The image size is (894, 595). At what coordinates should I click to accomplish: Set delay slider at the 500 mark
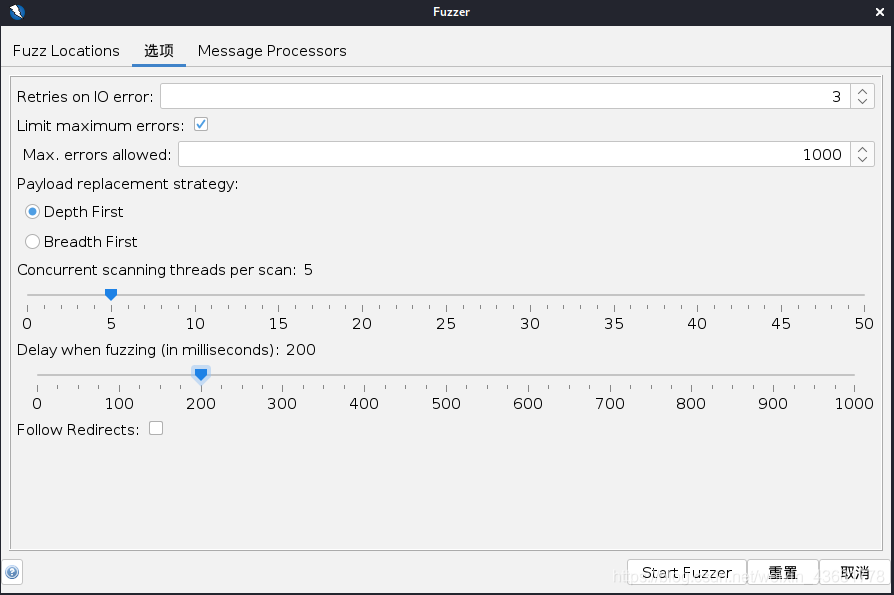click(x=446, y=374)
